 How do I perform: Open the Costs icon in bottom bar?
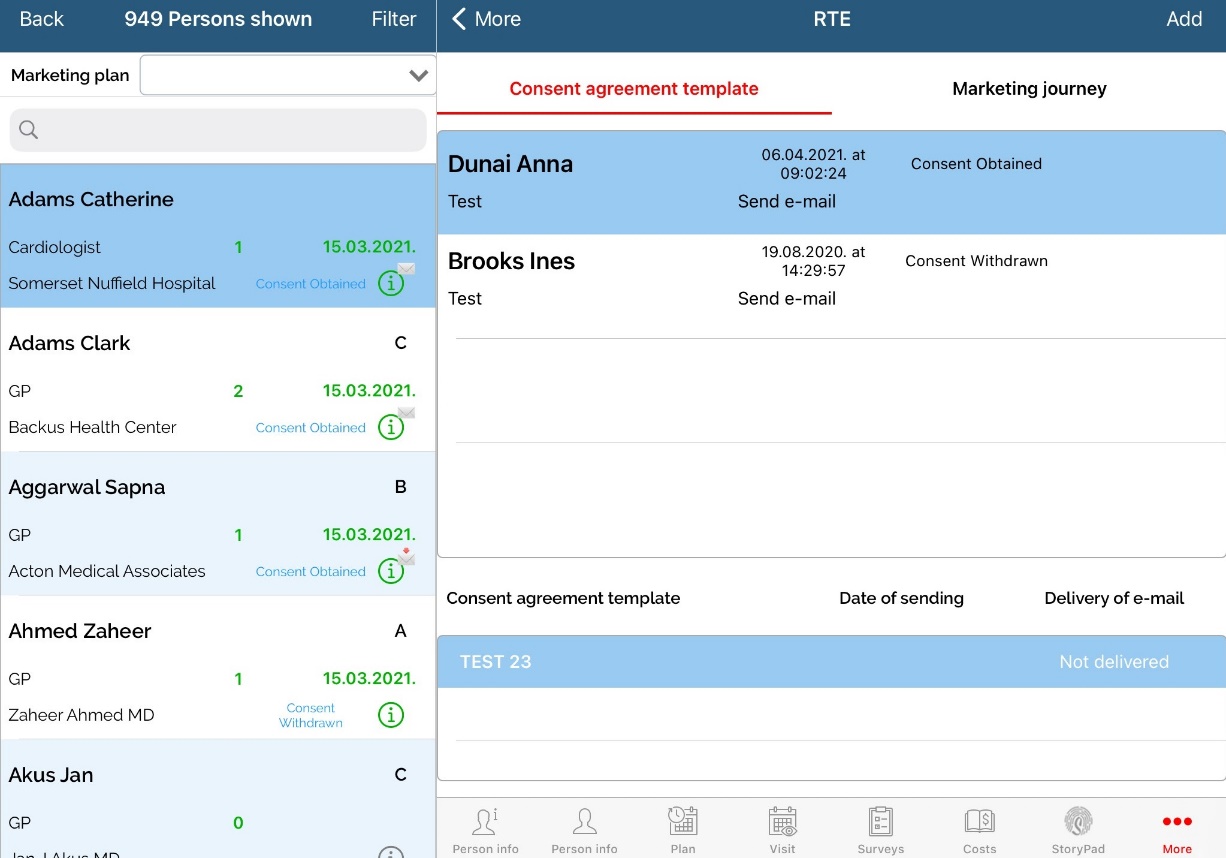click(979, 822)
